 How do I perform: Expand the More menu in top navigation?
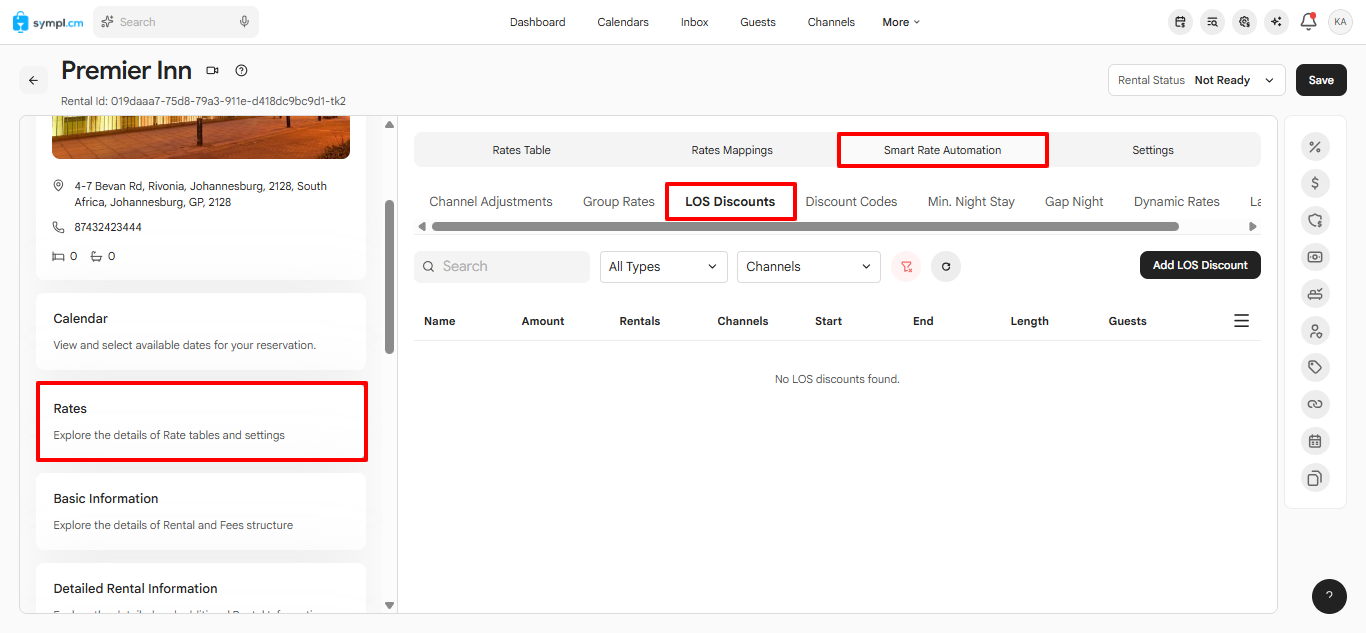pos(900,22)
